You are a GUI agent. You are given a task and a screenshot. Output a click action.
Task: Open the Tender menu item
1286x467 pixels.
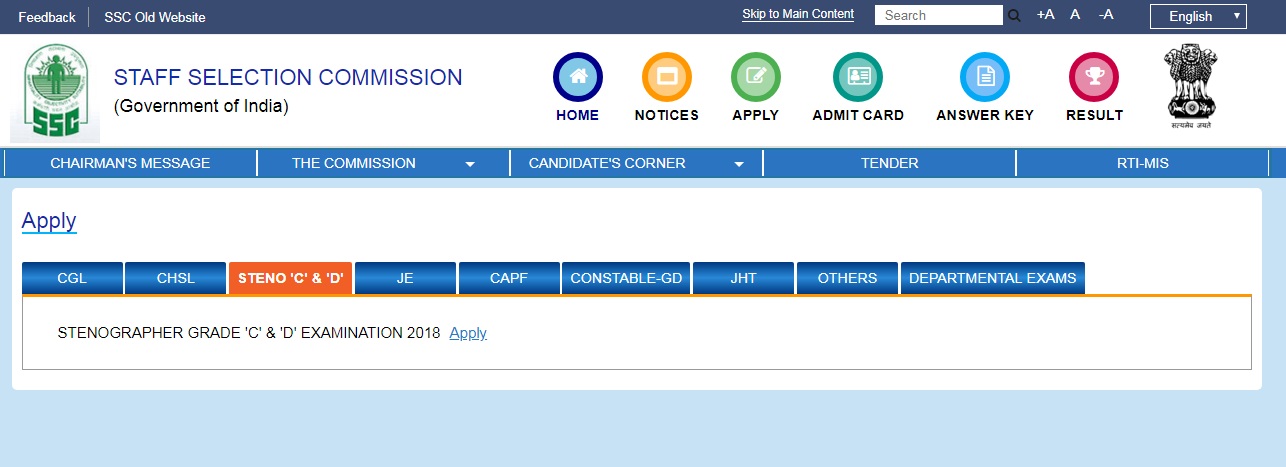(889, 163)
